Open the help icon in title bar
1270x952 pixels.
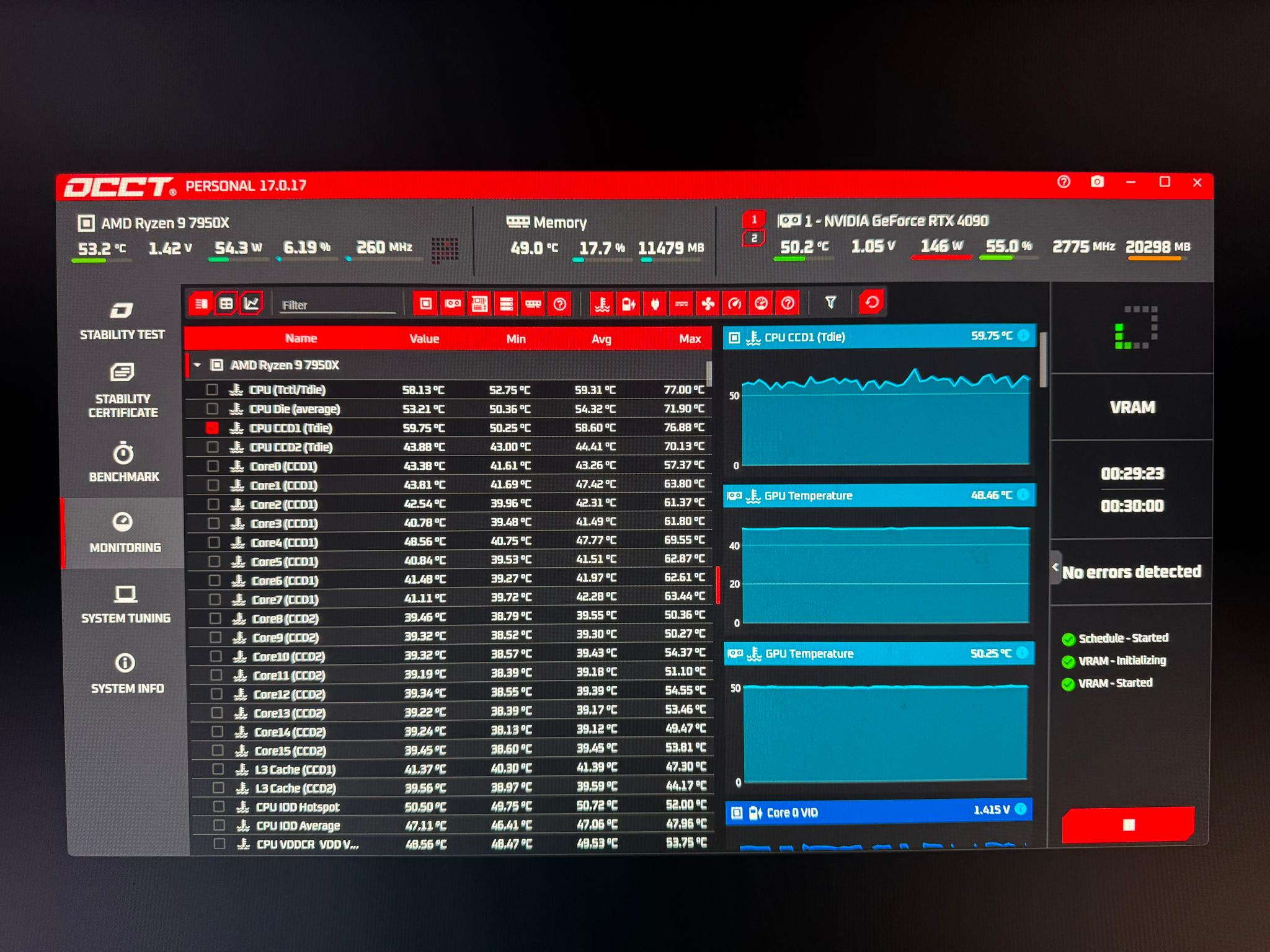tap(1064, 182)
